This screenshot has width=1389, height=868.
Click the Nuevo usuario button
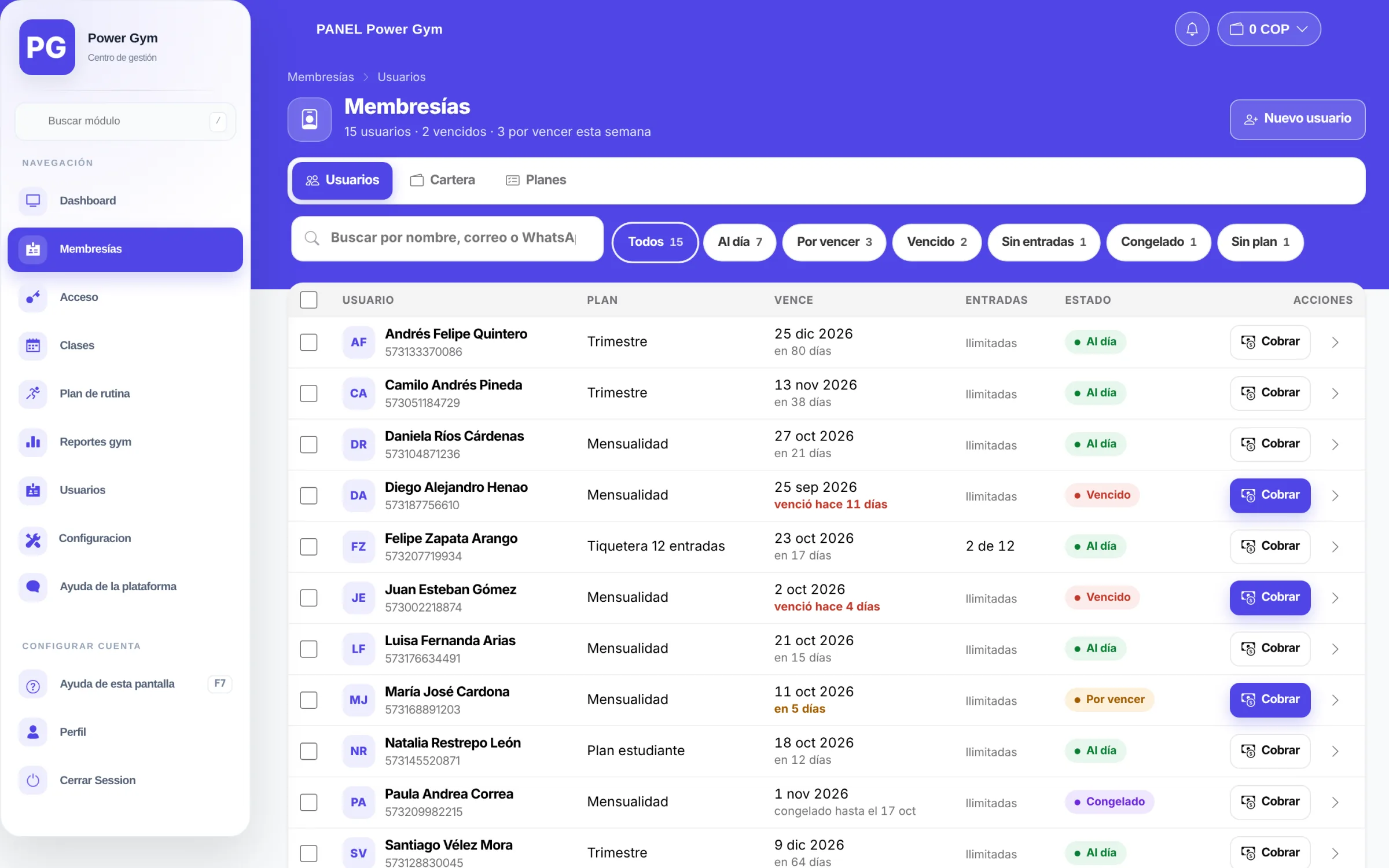click(x=1298, y=119)
